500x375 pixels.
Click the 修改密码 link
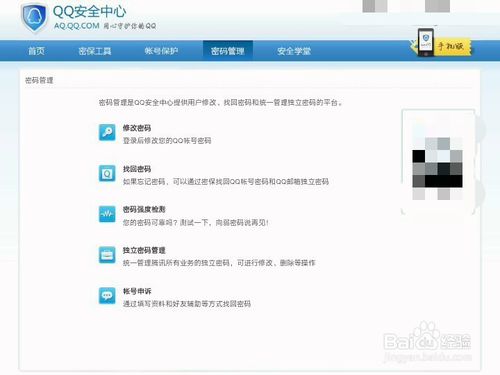pos(137,128)
